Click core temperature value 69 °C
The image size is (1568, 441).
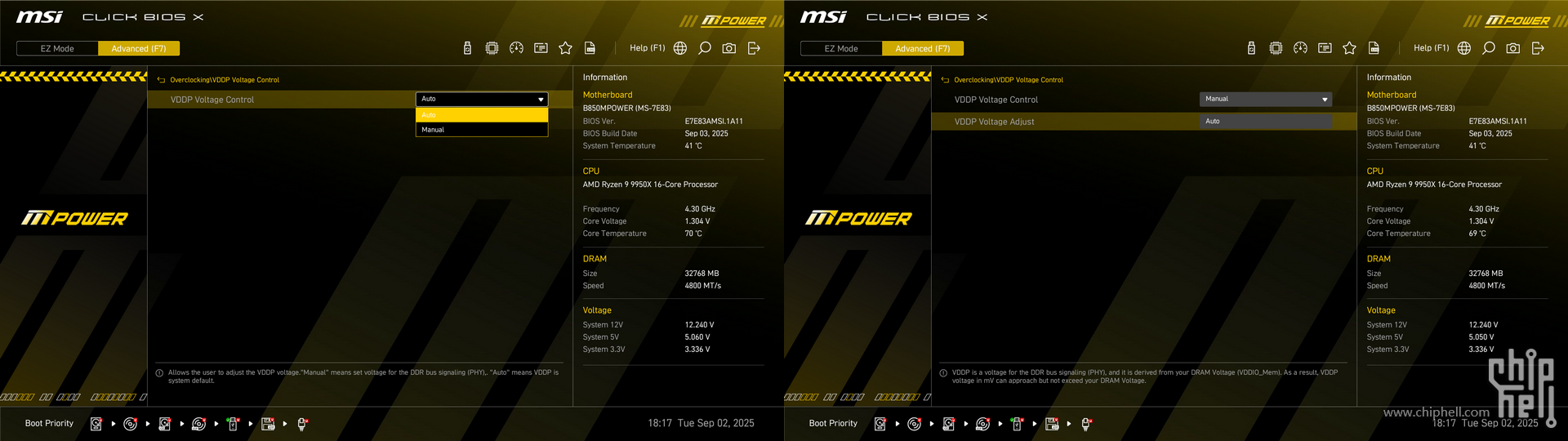1477,234
